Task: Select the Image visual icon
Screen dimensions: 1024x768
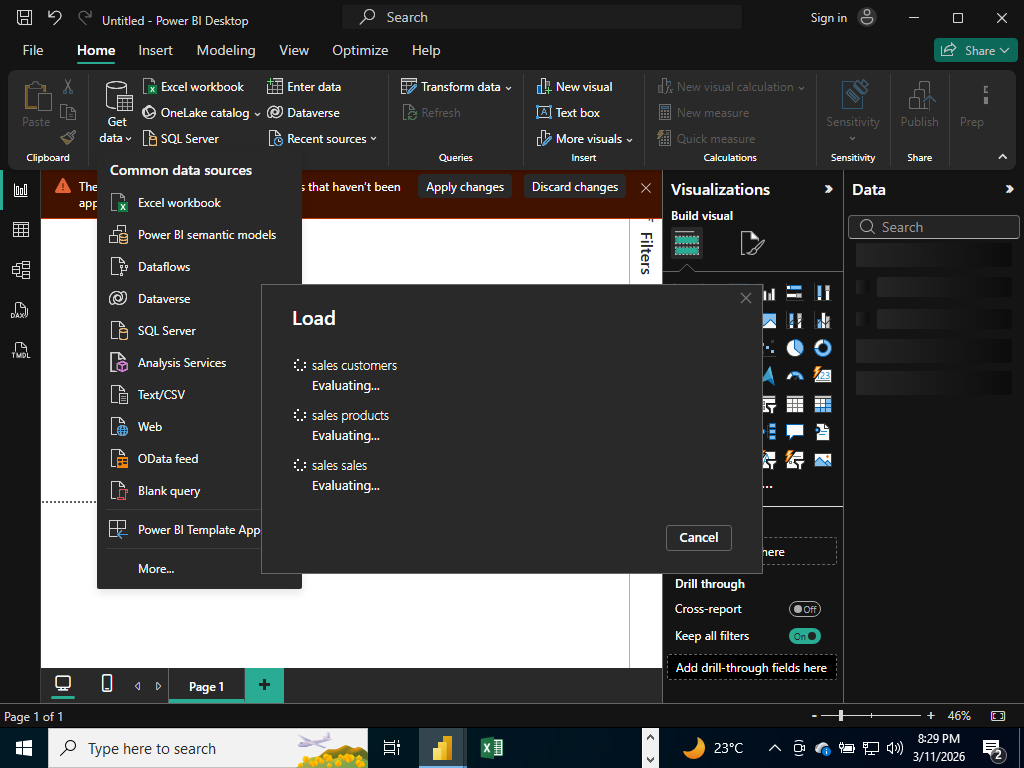Action: [x=823, y=460]
